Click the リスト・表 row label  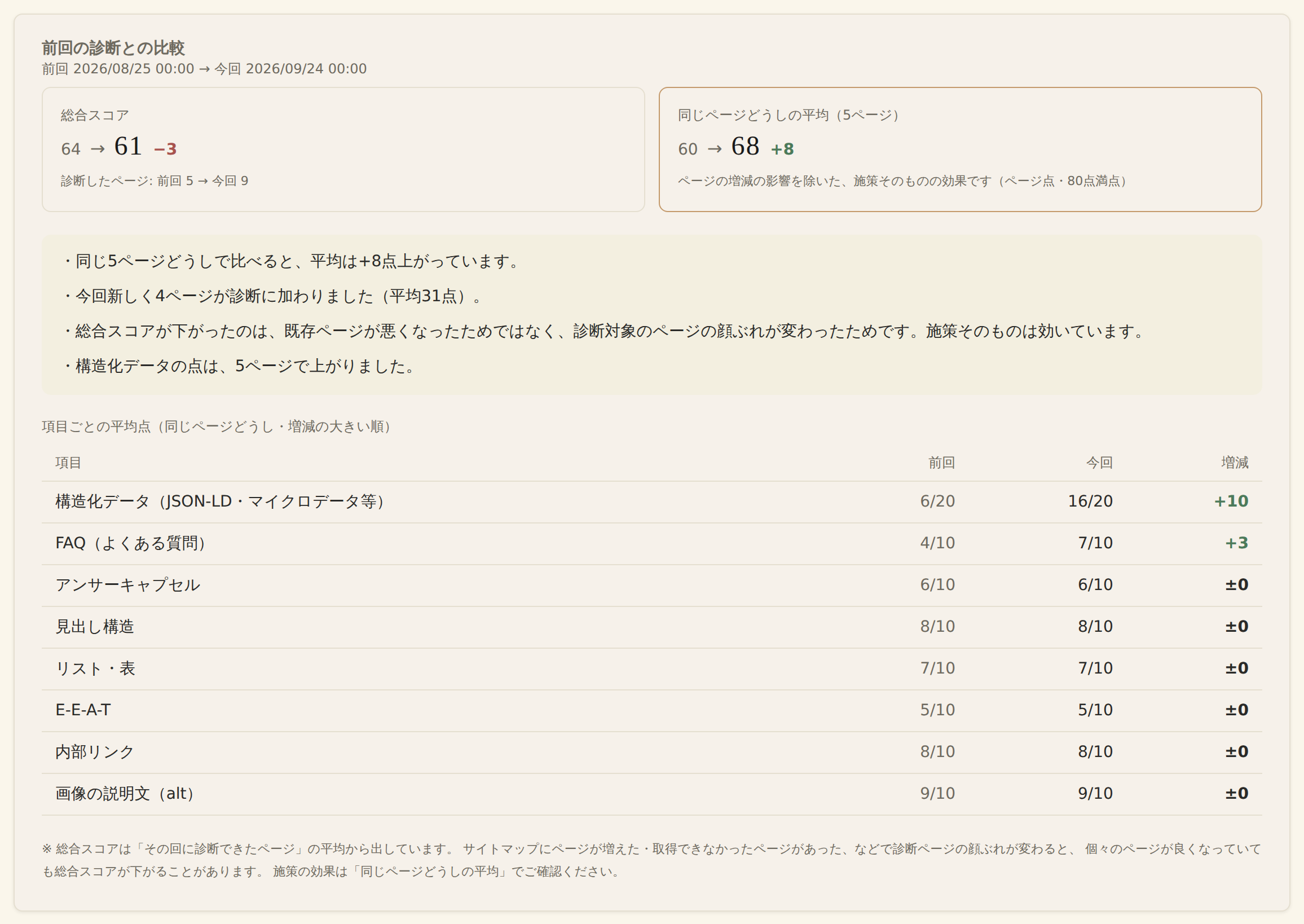coord(95,668)
